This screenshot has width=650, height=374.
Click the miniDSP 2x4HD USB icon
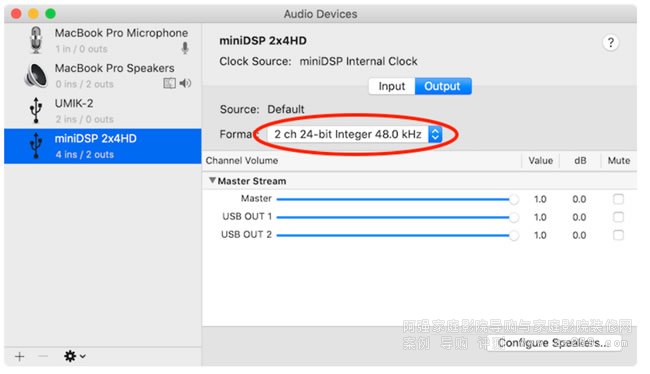coord(36,146)
